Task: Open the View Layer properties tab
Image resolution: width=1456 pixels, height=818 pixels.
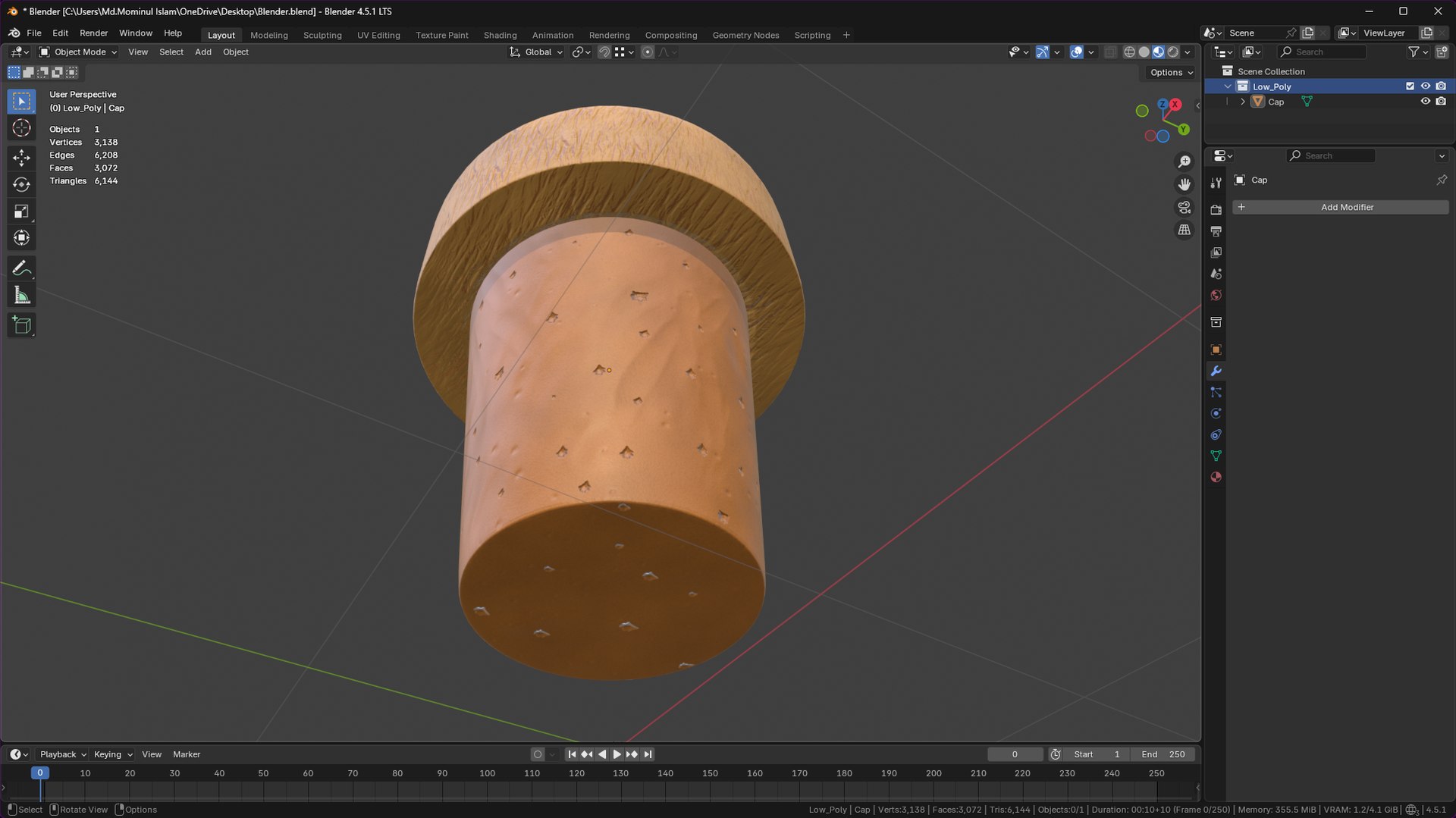Action: point(1216,252)
